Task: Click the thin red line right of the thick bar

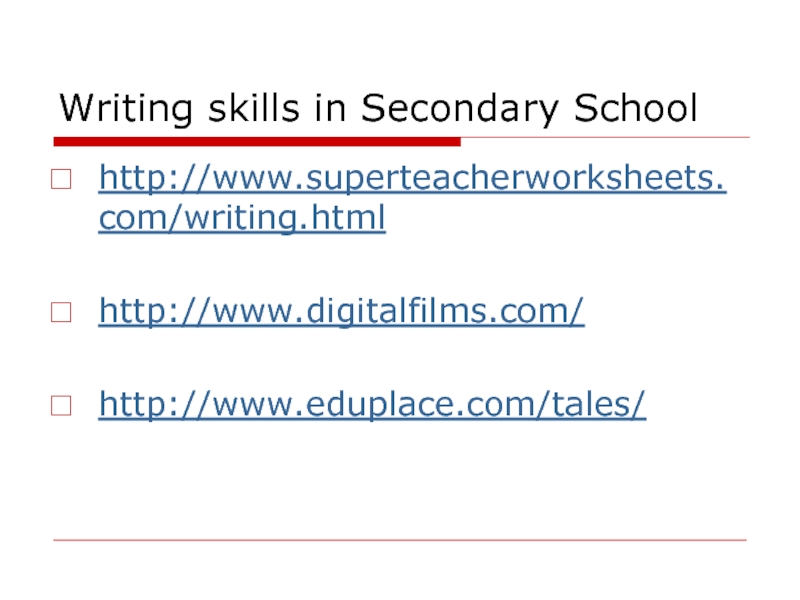Action: tap(600, 138)
